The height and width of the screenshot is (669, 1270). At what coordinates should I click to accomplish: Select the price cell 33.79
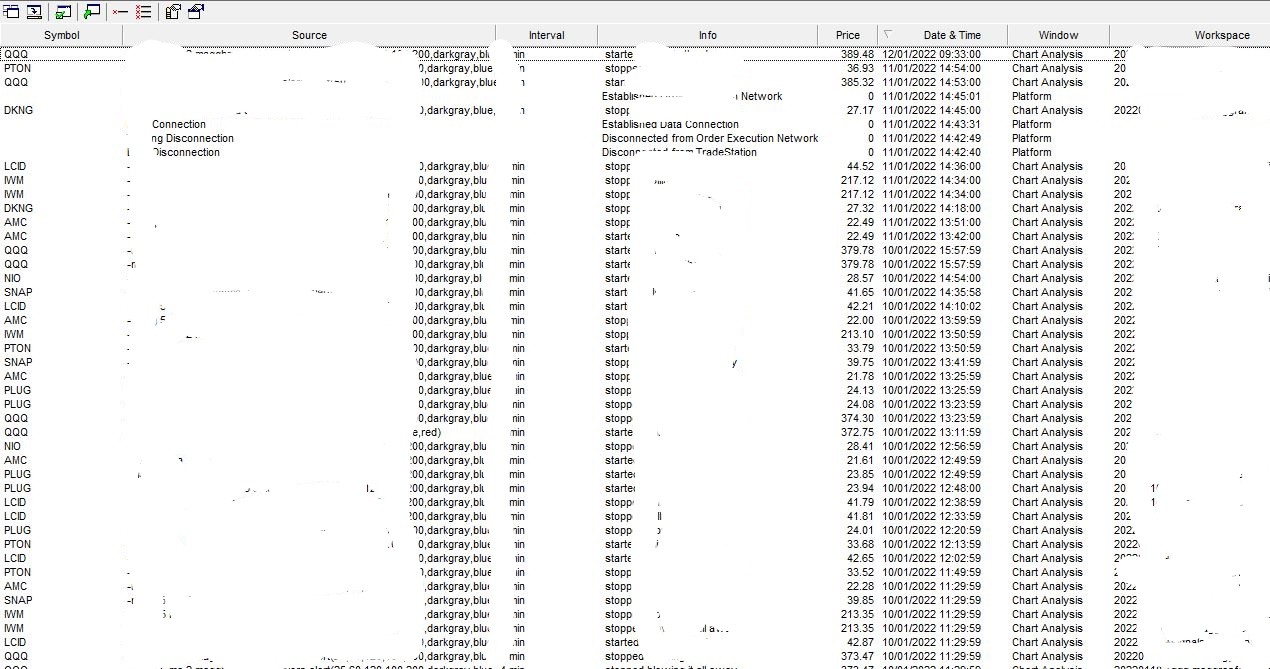coord(860,348)
